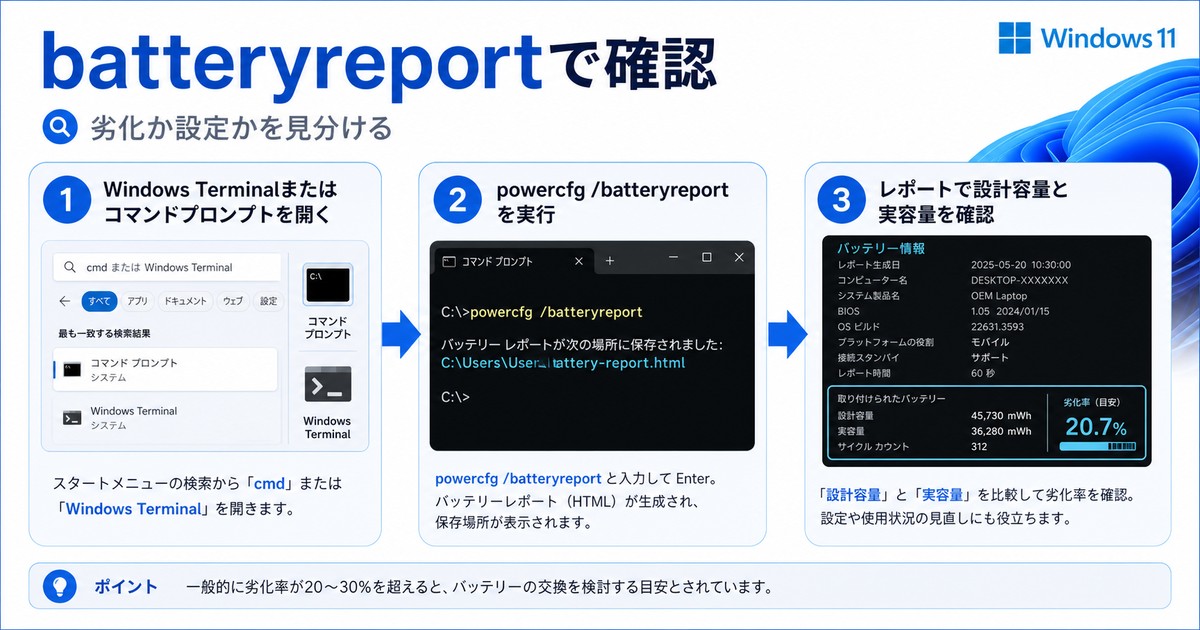Click the magnifier icon beside 劣化か設定かを見分ける
This screenshot has height=630, width=1200.
(x=61, y=127)
